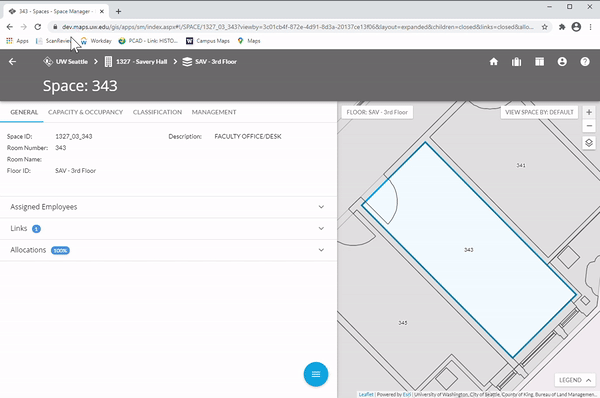Open the Maps bookmark

click(x=249, y=41)
